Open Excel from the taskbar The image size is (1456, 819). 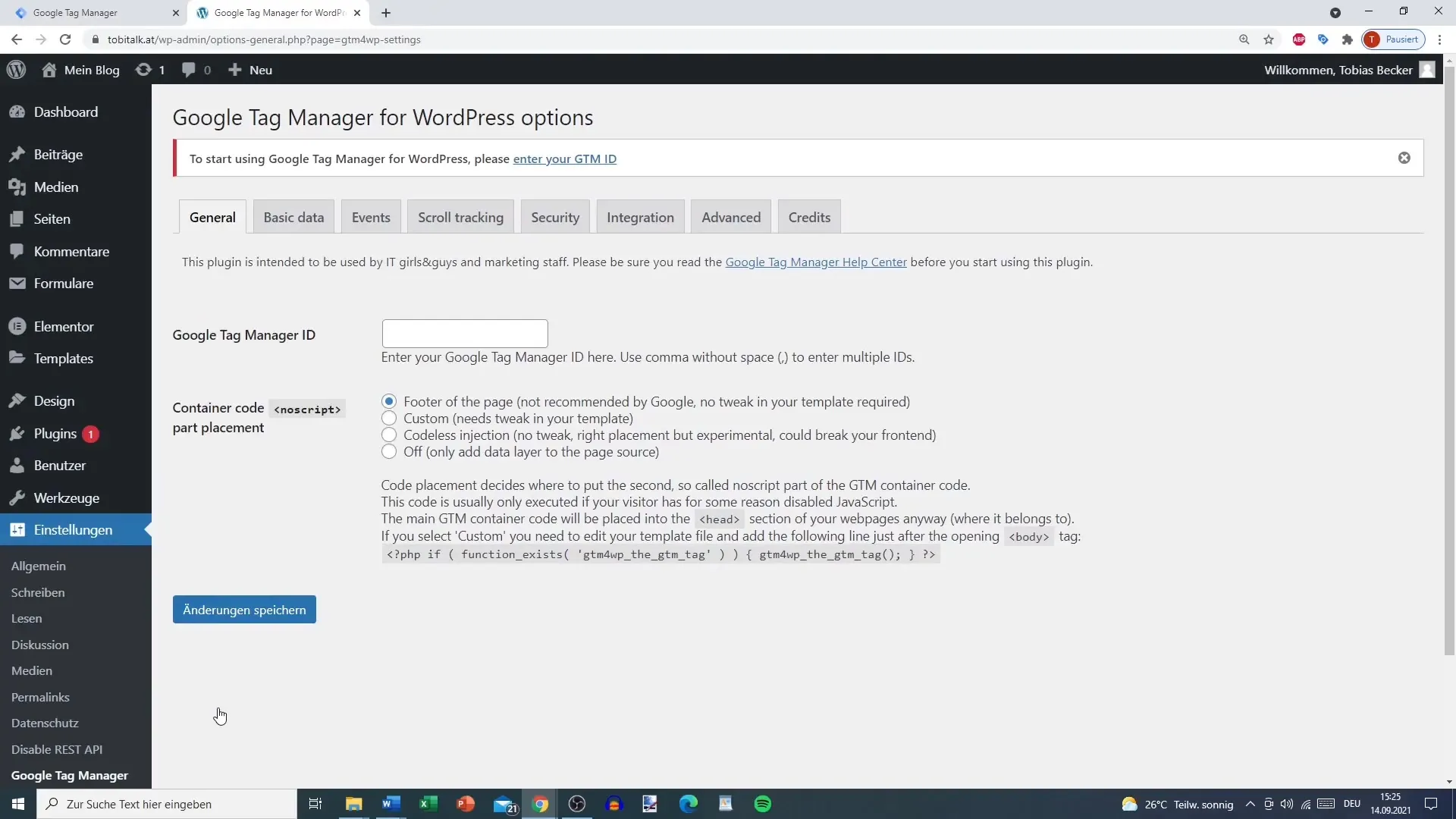(428, 804)
